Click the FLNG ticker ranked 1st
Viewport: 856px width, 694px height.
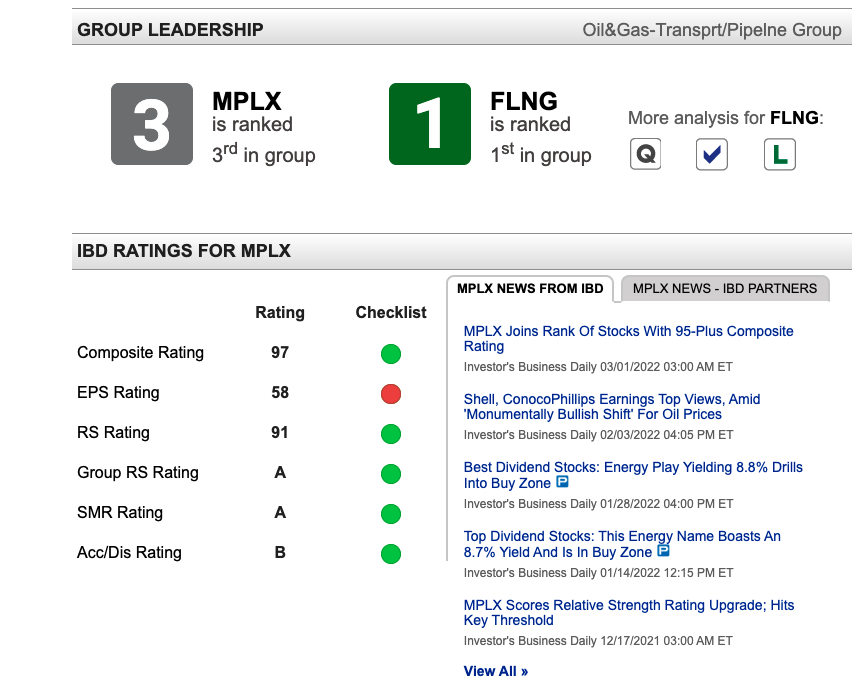click(524, 101)
